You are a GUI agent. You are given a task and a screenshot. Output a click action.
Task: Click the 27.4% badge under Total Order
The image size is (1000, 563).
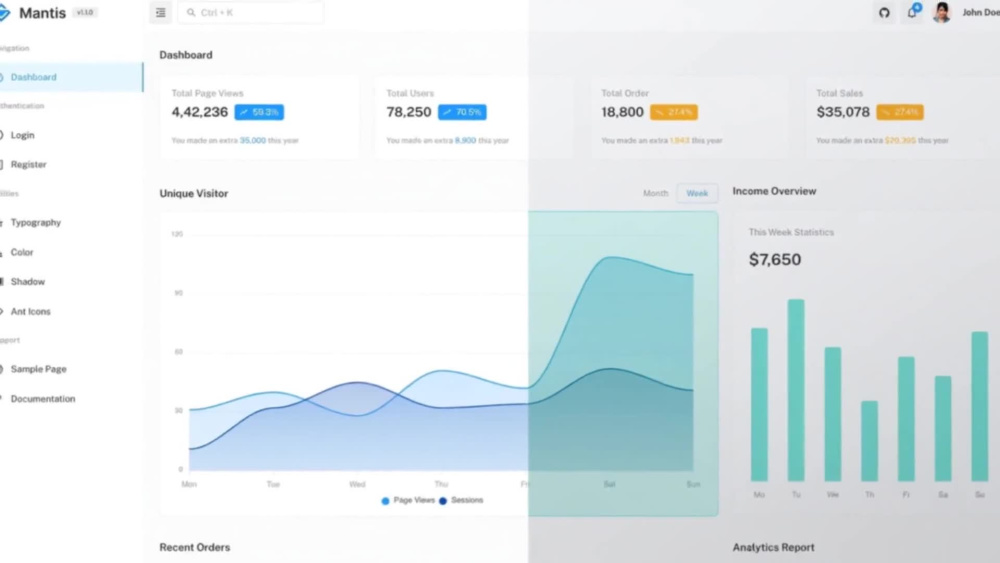point(673,112)
